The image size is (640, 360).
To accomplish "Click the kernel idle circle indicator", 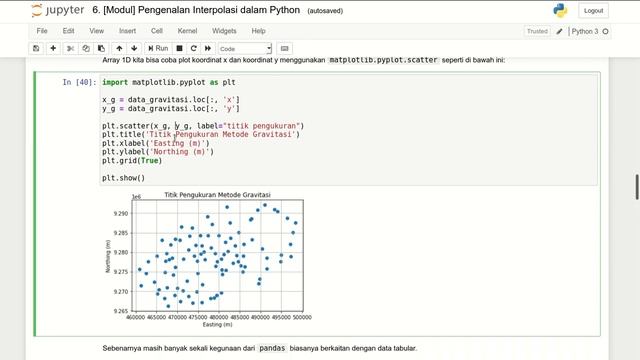I will click(x=605, y=31).
